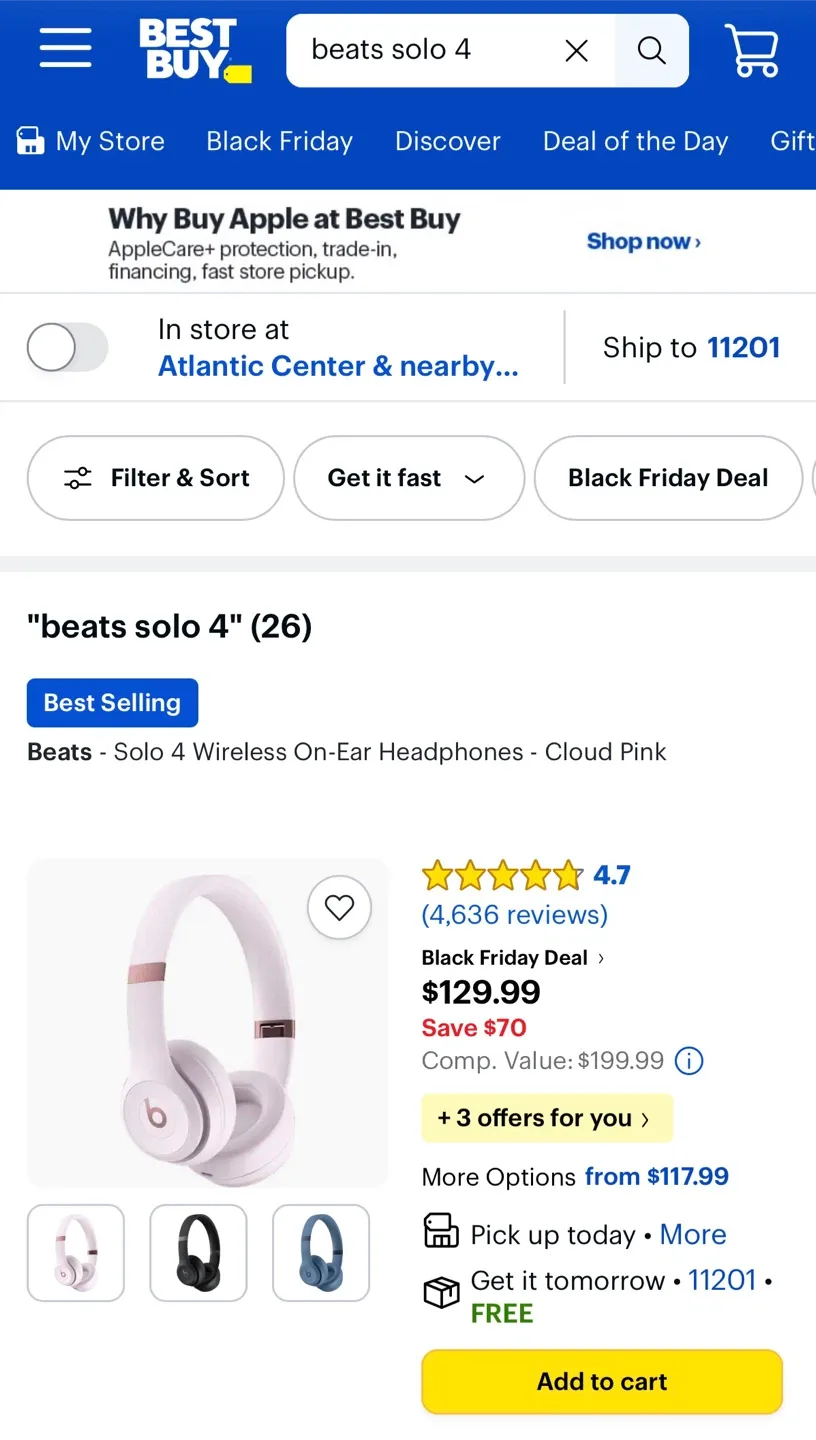Toggle the In store availability switch
The image size is (816, 1440).
pos(67,346)
